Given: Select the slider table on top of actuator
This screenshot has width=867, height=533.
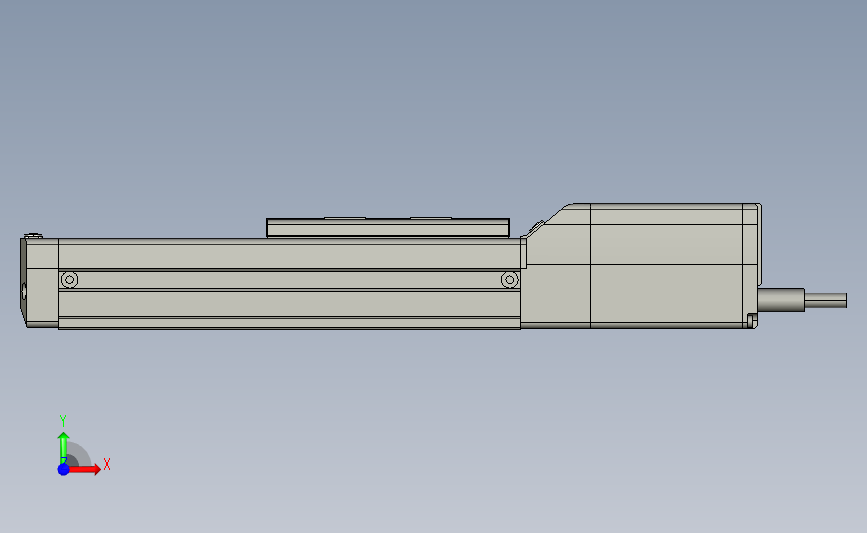Looking at the screenshot, I should click(x=388, y=228).
